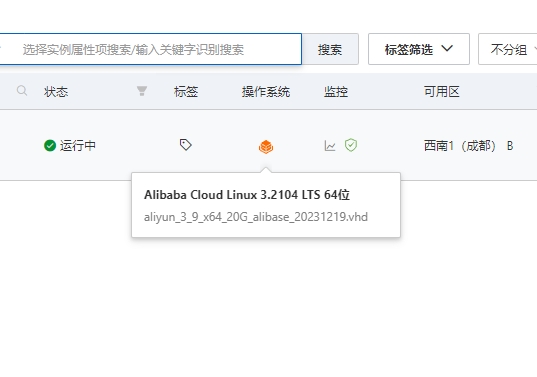537x377 pixels.
Task: Click the 搜索 button
Action: (x=330, y=49)
